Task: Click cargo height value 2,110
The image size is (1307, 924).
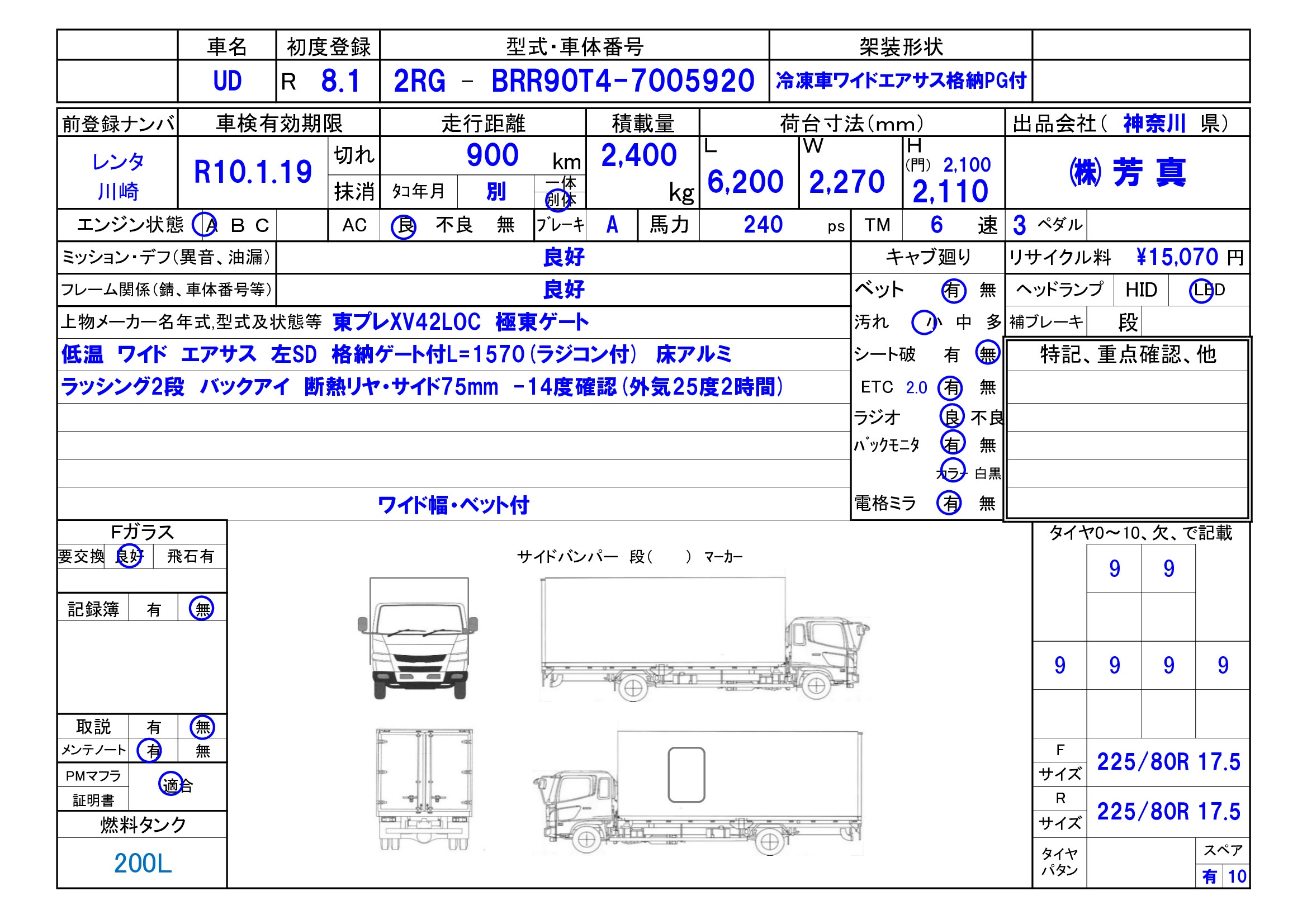Action: click(x=950, y=191)
